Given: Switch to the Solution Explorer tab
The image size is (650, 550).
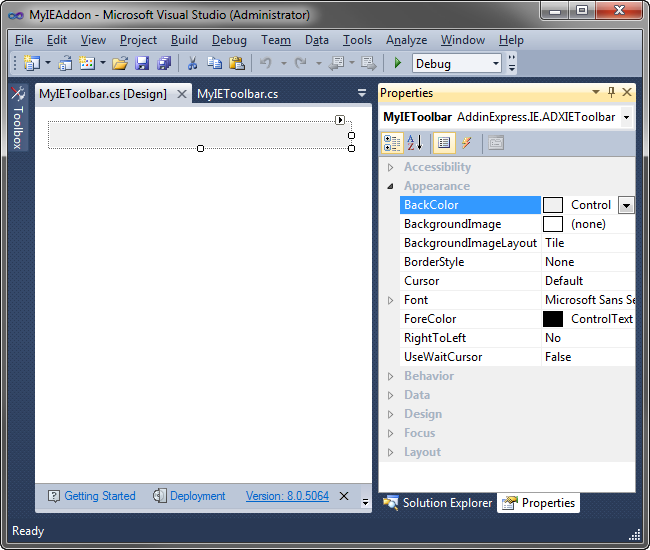Looking at the screenshot, I should tap(438, 503).
